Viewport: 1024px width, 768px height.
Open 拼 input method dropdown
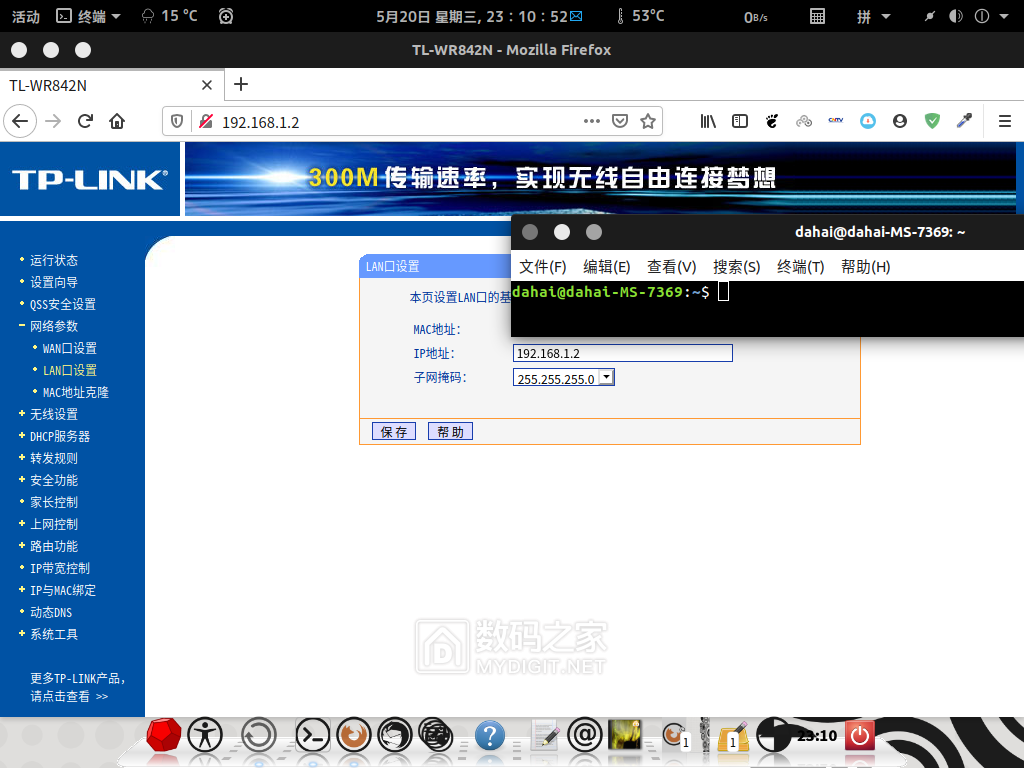(873, 16)
